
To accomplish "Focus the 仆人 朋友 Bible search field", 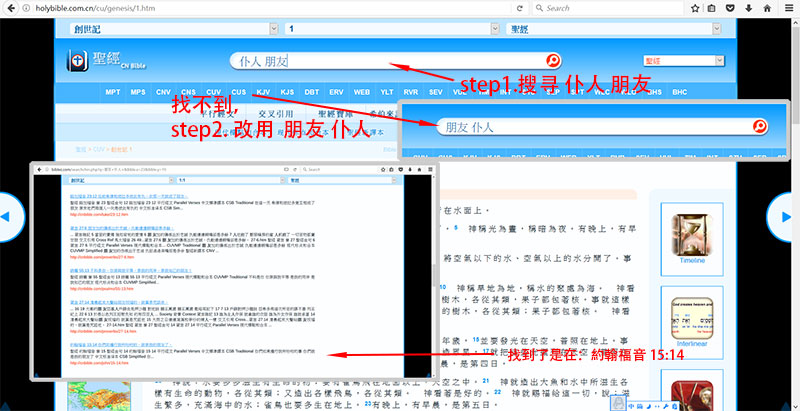I will 390,61.
